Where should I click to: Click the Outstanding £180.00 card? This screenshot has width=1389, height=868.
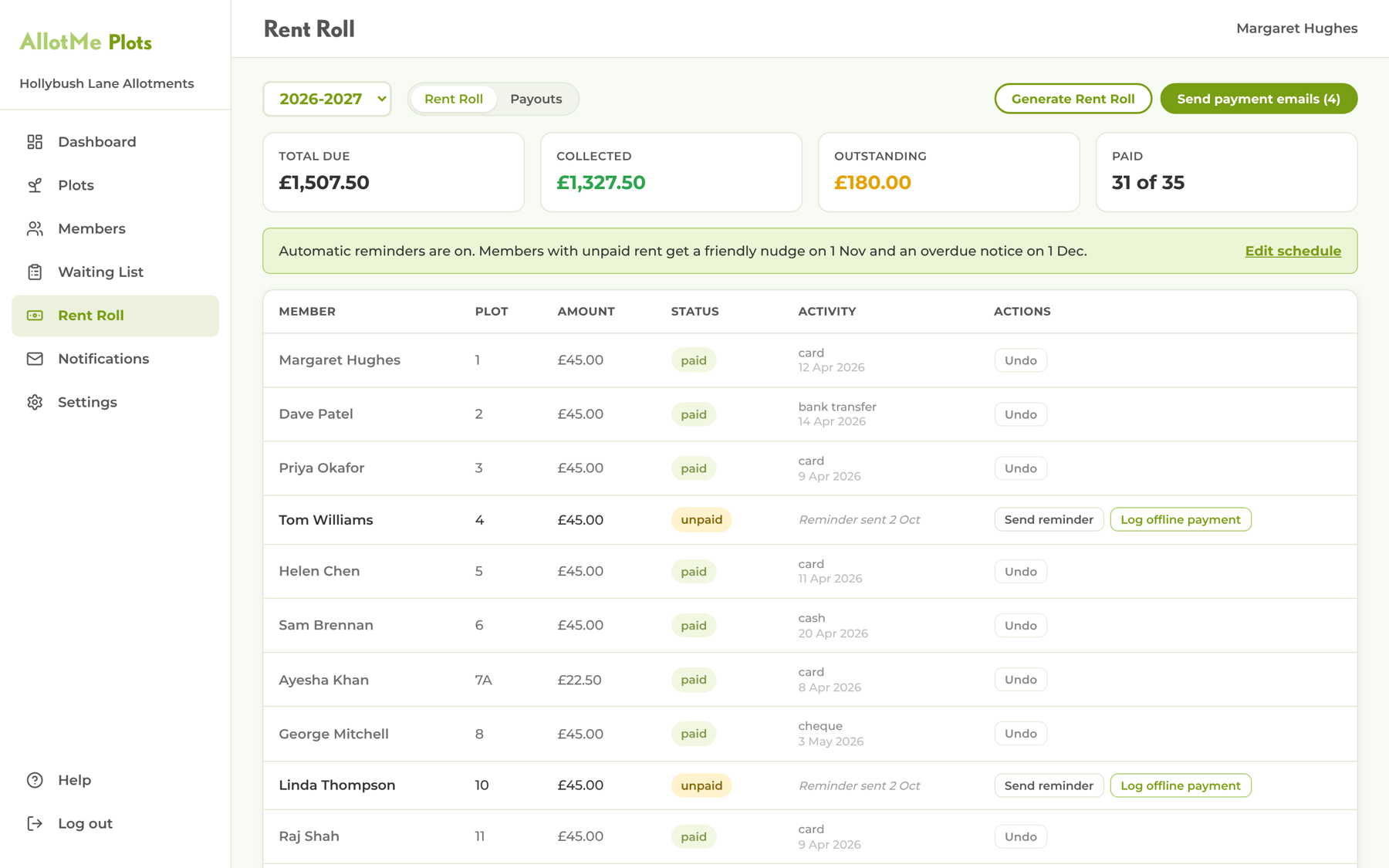pos(948,172)
